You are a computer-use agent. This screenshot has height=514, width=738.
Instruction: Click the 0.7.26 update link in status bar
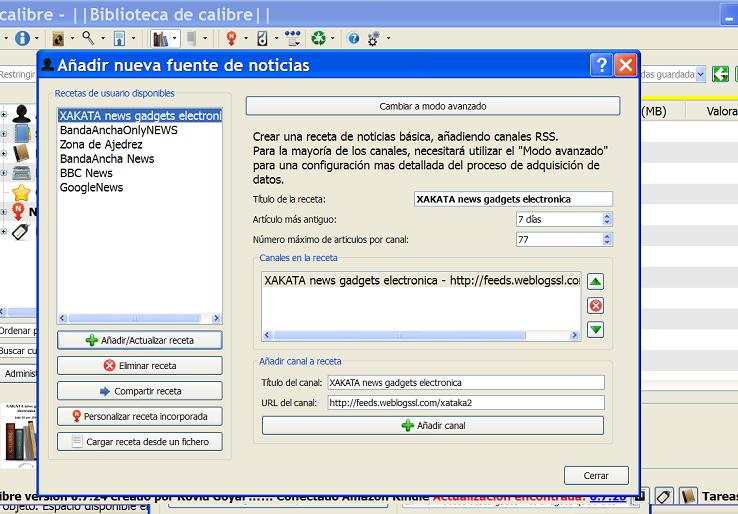tap(608, 496)
